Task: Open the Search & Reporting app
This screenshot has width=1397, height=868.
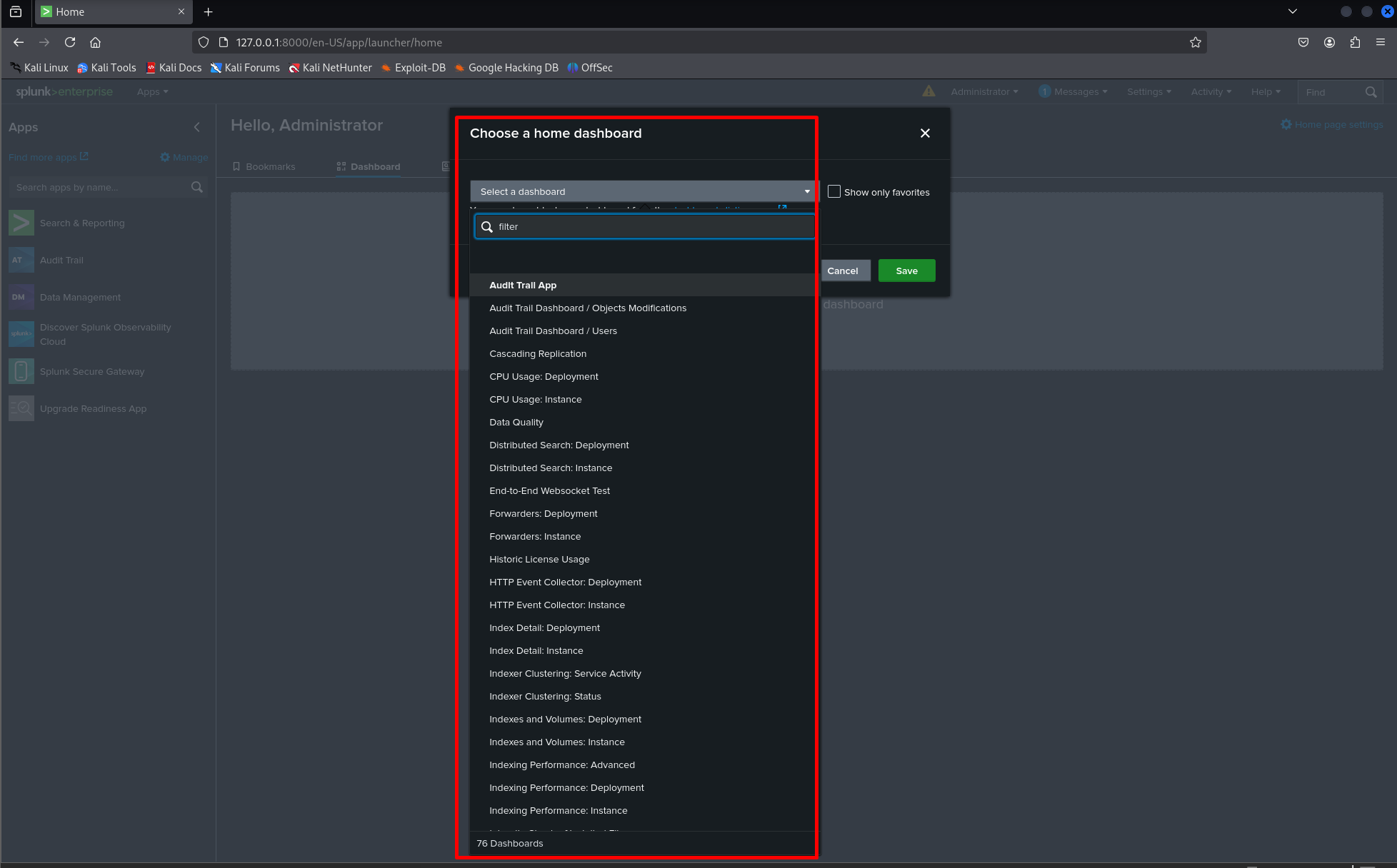Action: point(82,223)
